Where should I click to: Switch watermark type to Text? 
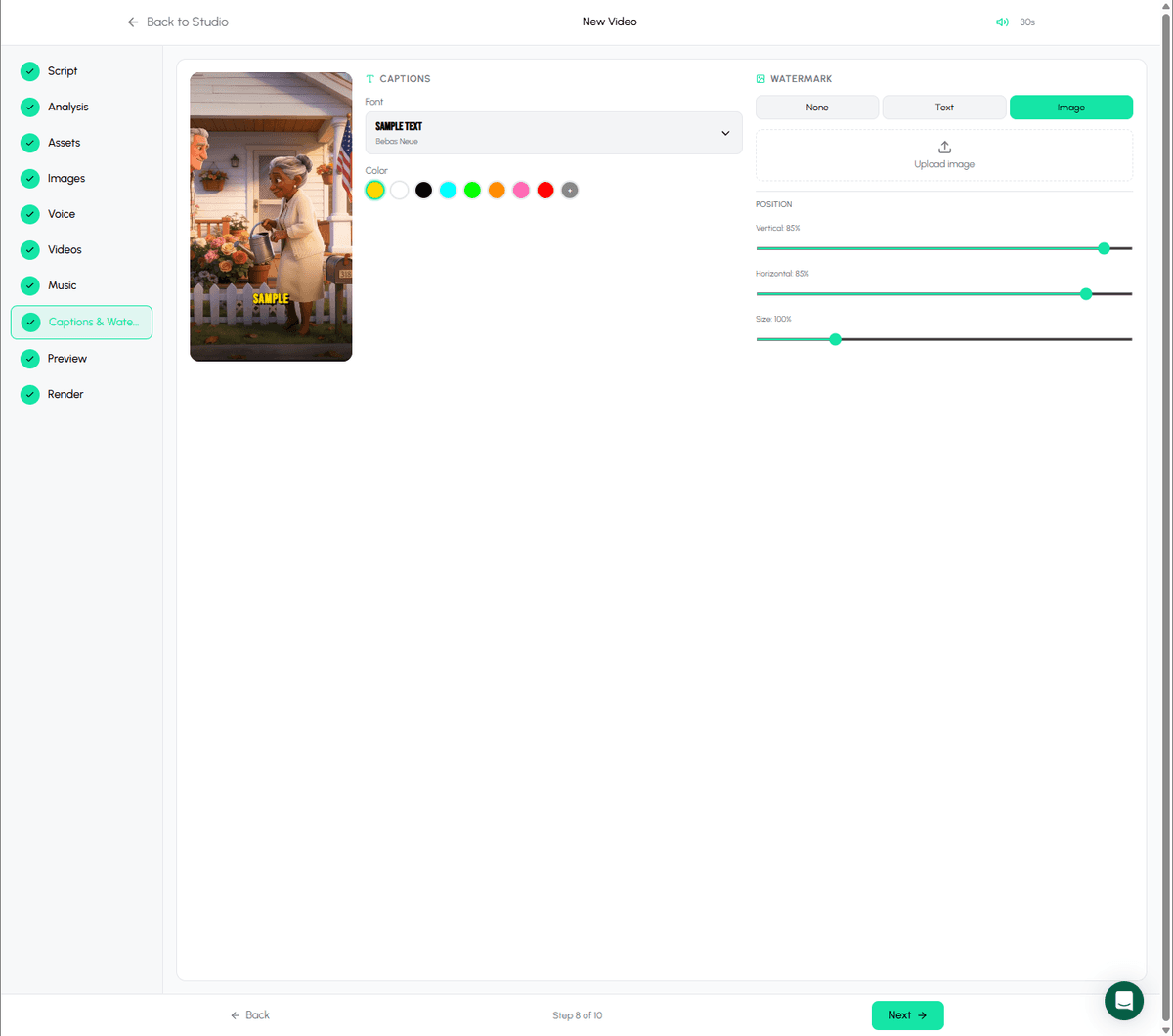(944, 108)
